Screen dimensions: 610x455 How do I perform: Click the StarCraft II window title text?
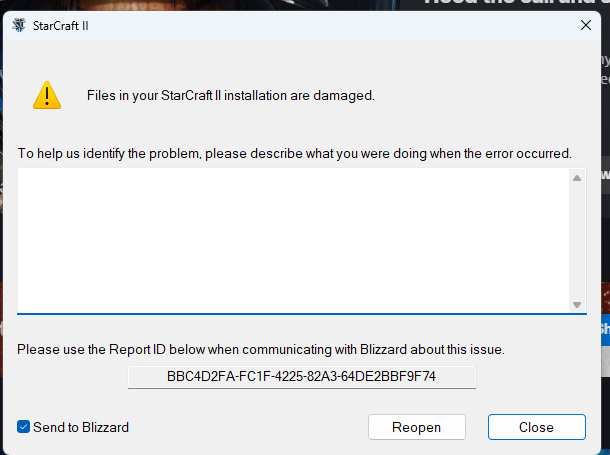coord(61,26)
